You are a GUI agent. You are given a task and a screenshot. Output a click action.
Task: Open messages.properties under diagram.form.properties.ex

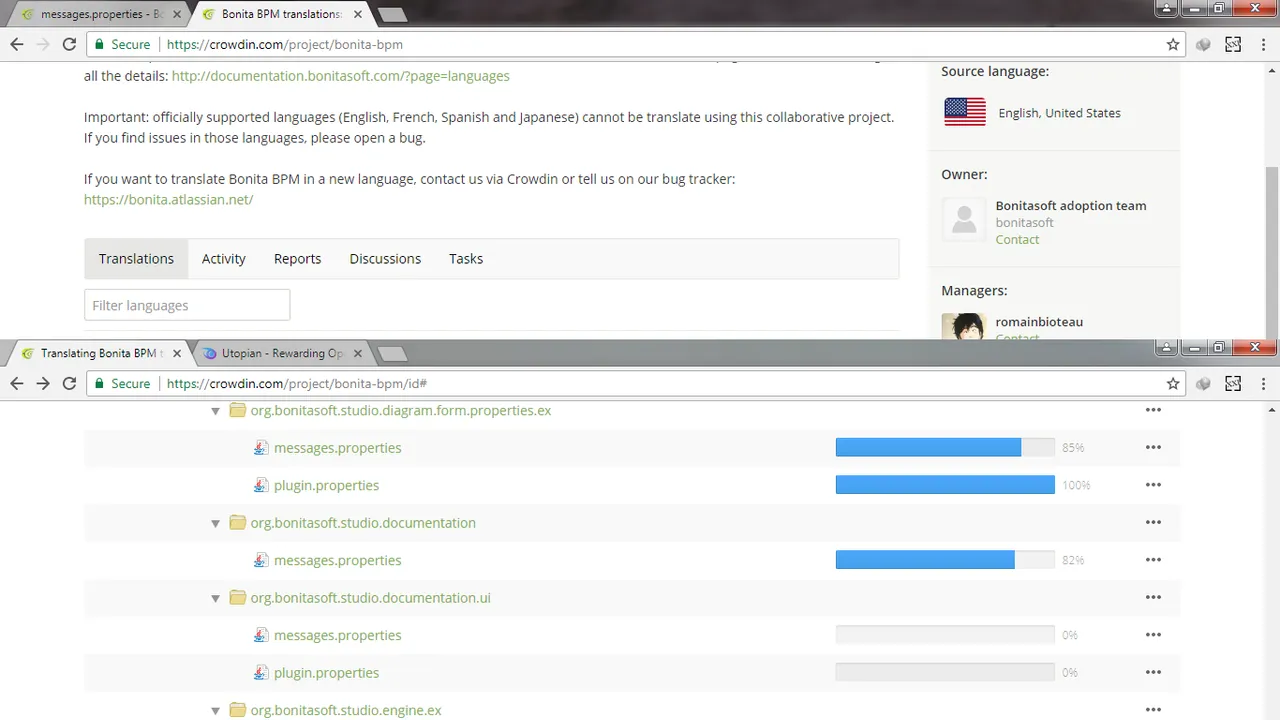[338, 448]
